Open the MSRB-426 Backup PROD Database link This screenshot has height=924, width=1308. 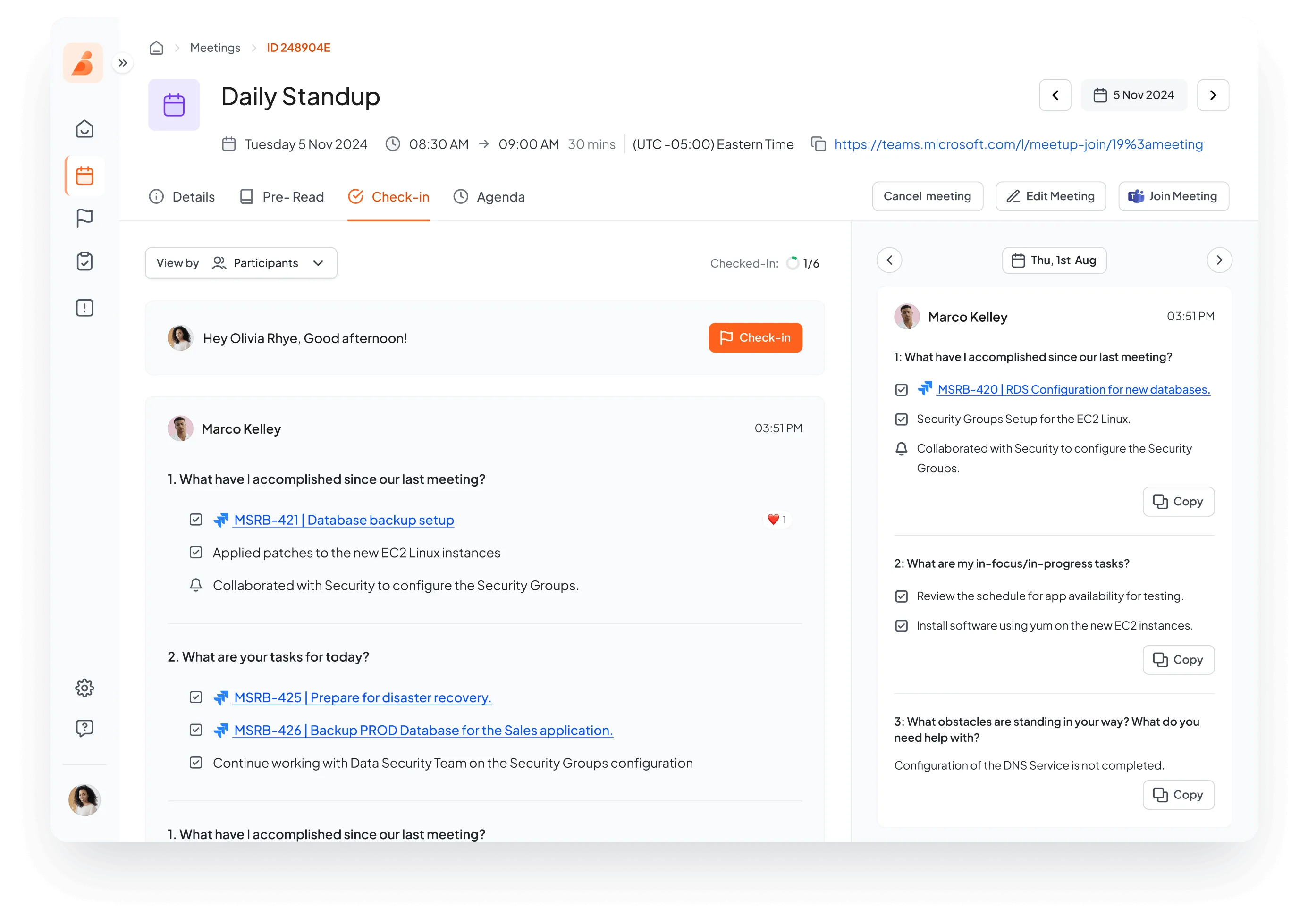[x=423, y=731]
